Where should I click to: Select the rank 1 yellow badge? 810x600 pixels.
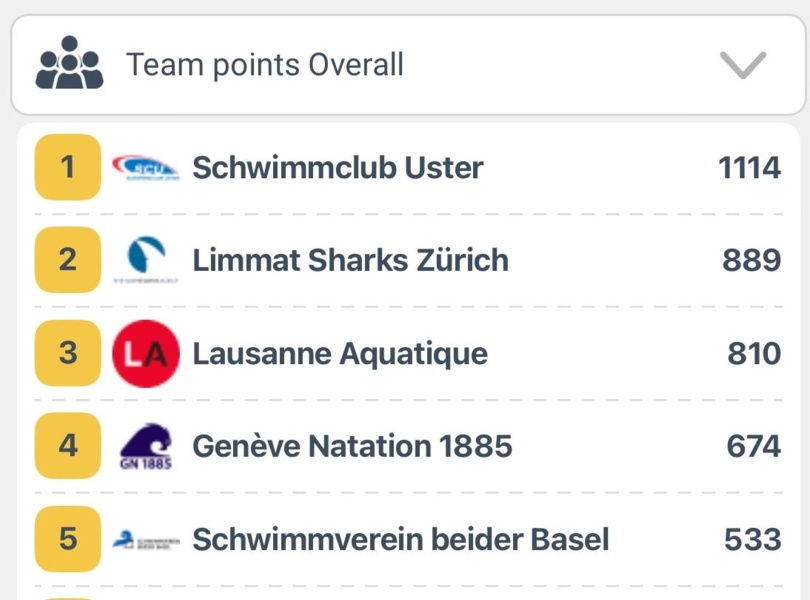[x=68, y=167]
